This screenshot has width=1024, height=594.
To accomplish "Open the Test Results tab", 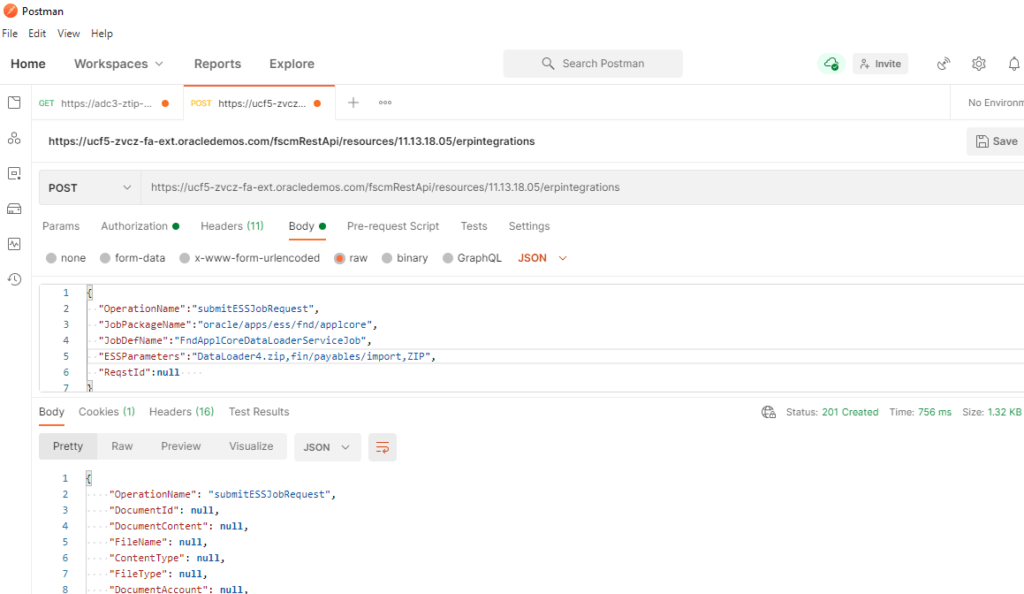I will [x=259, y=412].
